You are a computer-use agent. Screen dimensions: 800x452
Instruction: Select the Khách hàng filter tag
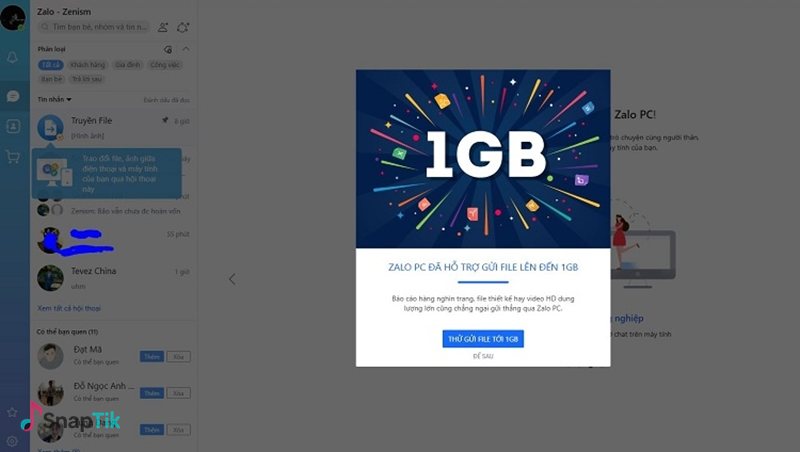(87, 65)
